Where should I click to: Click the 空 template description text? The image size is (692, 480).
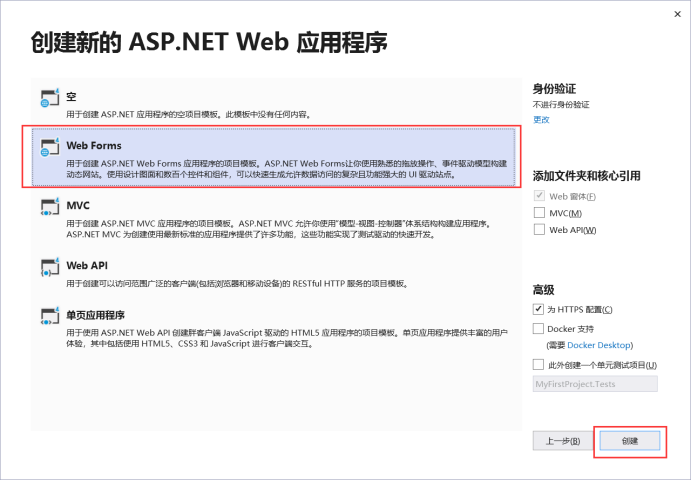pyautogui.click(x=189, y=114)
